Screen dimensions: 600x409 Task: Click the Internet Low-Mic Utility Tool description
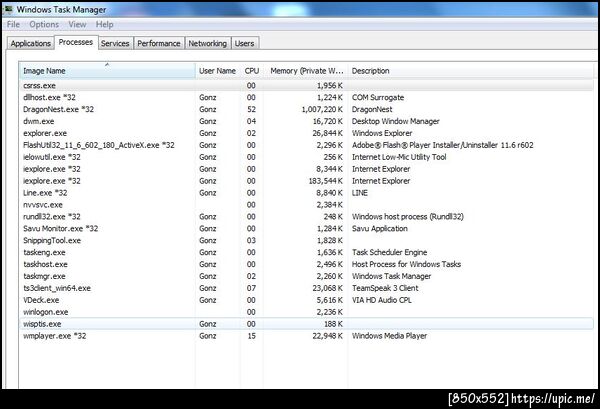399,156
